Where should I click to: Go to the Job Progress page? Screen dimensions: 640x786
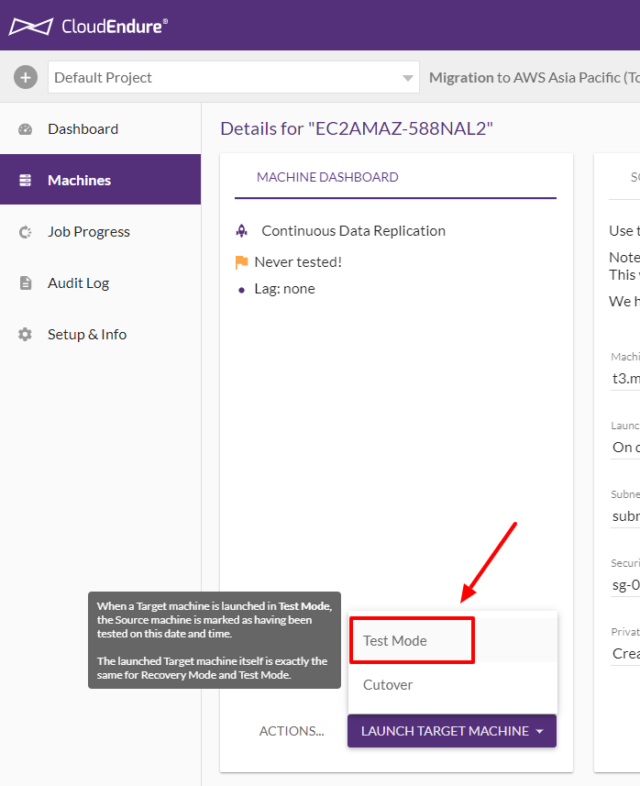[x=89, y=232]
